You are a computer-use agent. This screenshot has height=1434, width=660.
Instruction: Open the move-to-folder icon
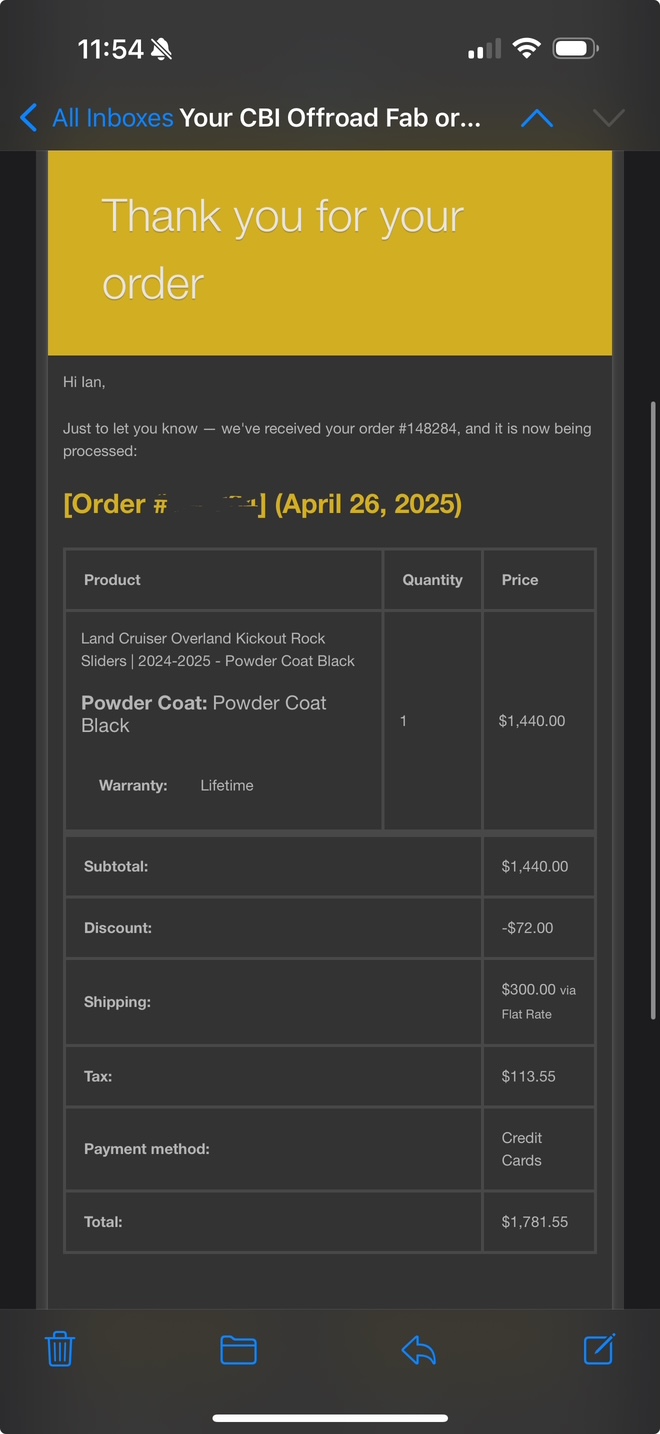pos(238,1350)
